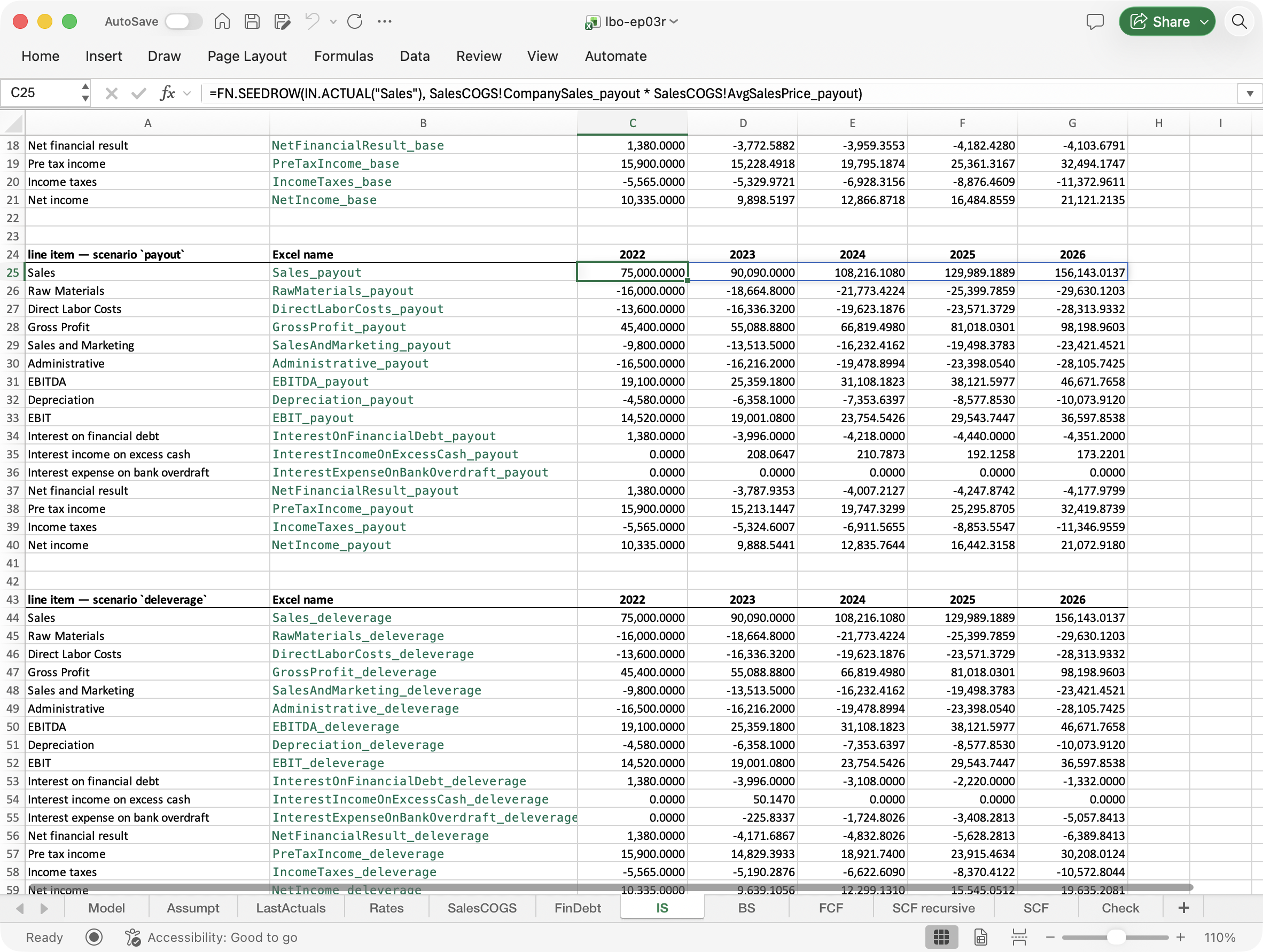This screenshot has width=1263, height=952.
Task: Open the Insert ribbon tab
Action: tap(104, 56)
